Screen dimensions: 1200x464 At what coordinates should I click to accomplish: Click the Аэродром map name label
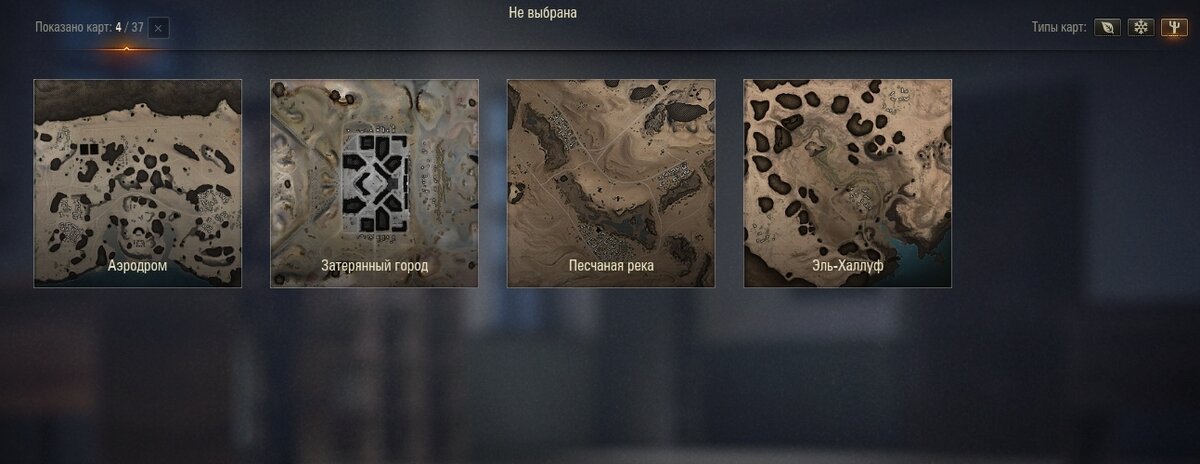point(138,267)
